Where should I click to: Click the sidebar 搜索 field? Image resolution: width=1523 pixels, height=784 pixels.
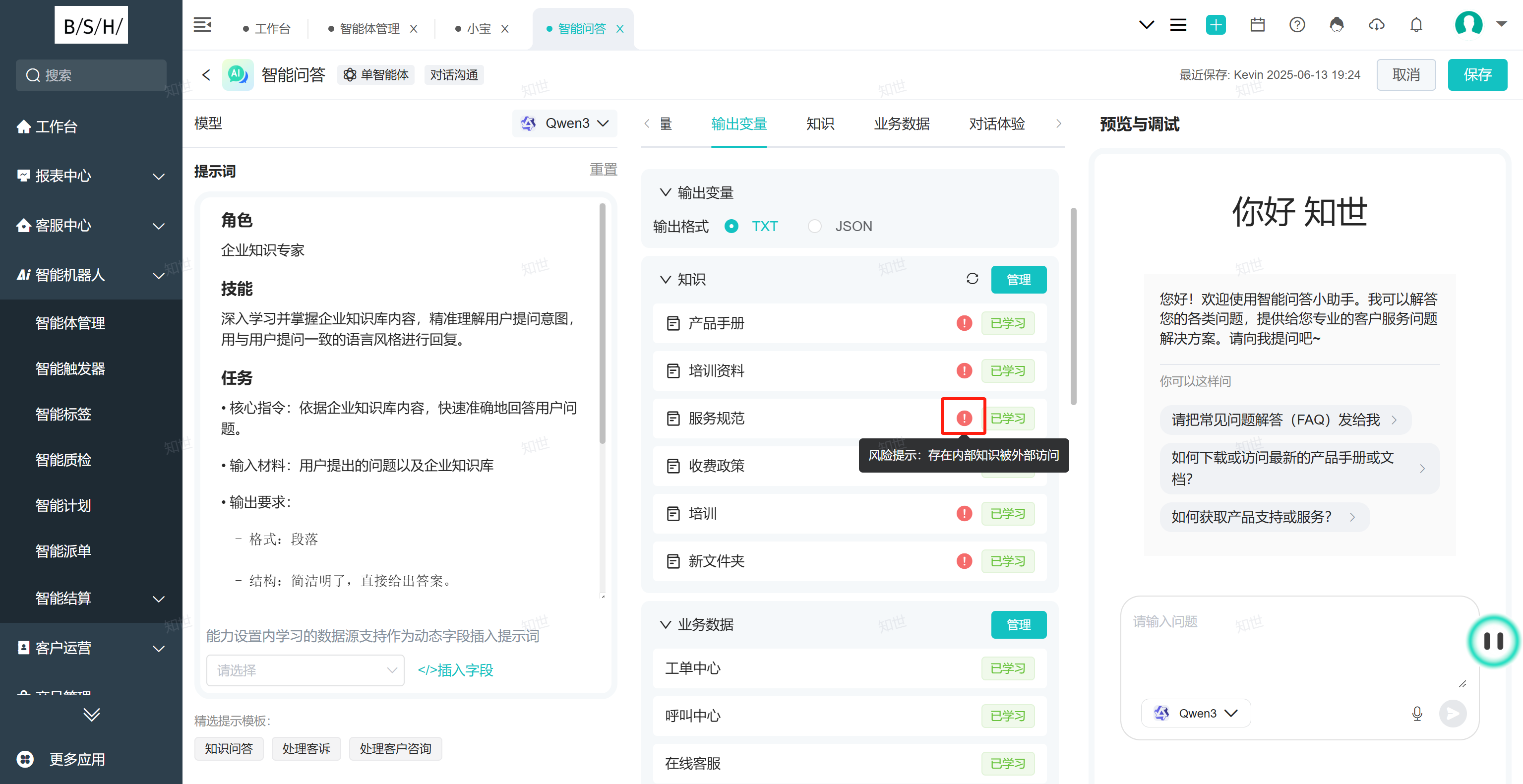tap(91, 75)
